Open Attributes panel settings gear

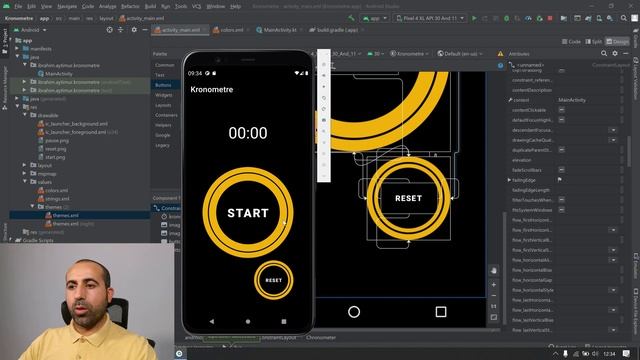pos(615,53)
